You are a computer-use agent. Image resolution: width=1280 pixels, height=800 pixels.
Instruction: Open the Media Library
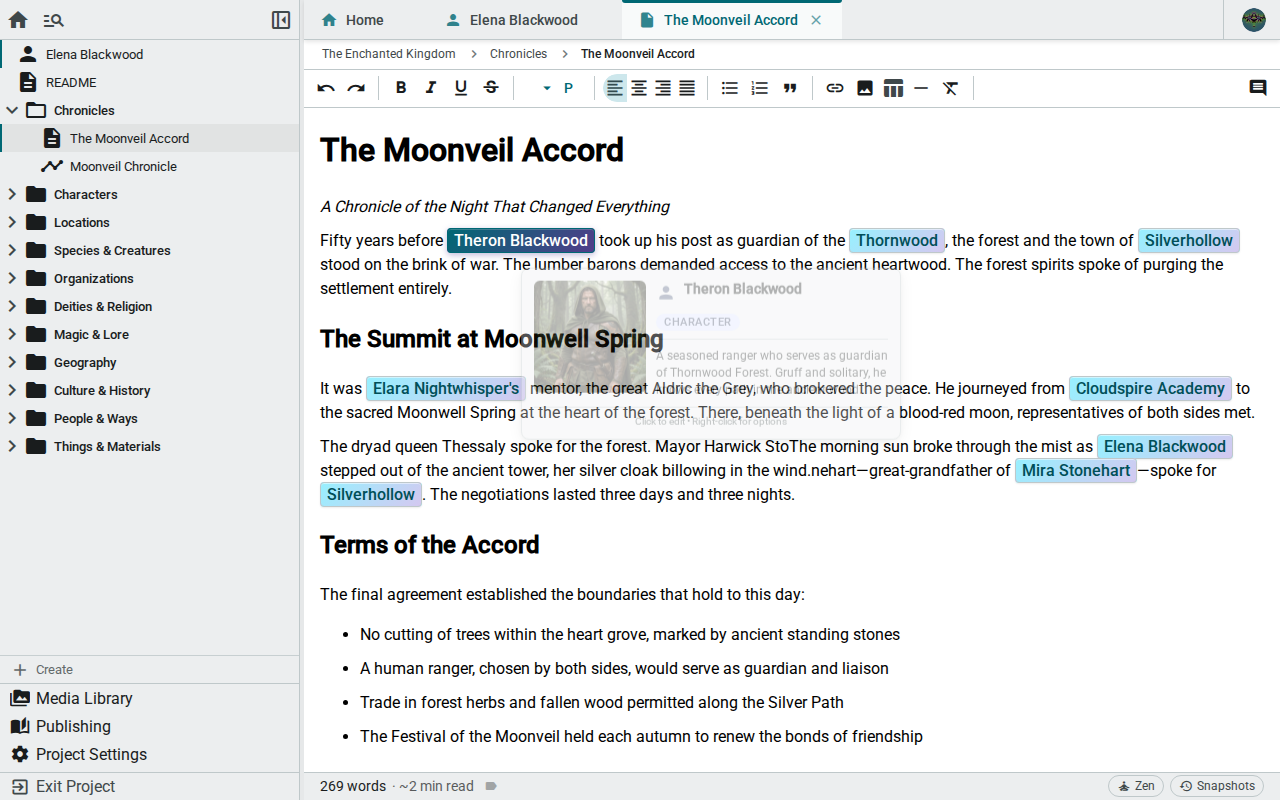pos(150,698)
